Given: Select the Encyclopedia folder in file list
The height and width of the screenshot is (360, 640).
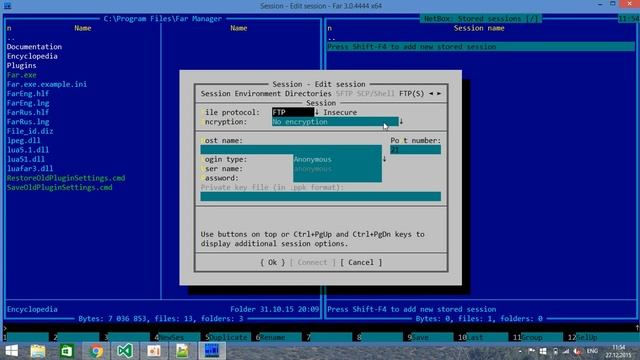Looking at the screenshot, I should (32, 56).
